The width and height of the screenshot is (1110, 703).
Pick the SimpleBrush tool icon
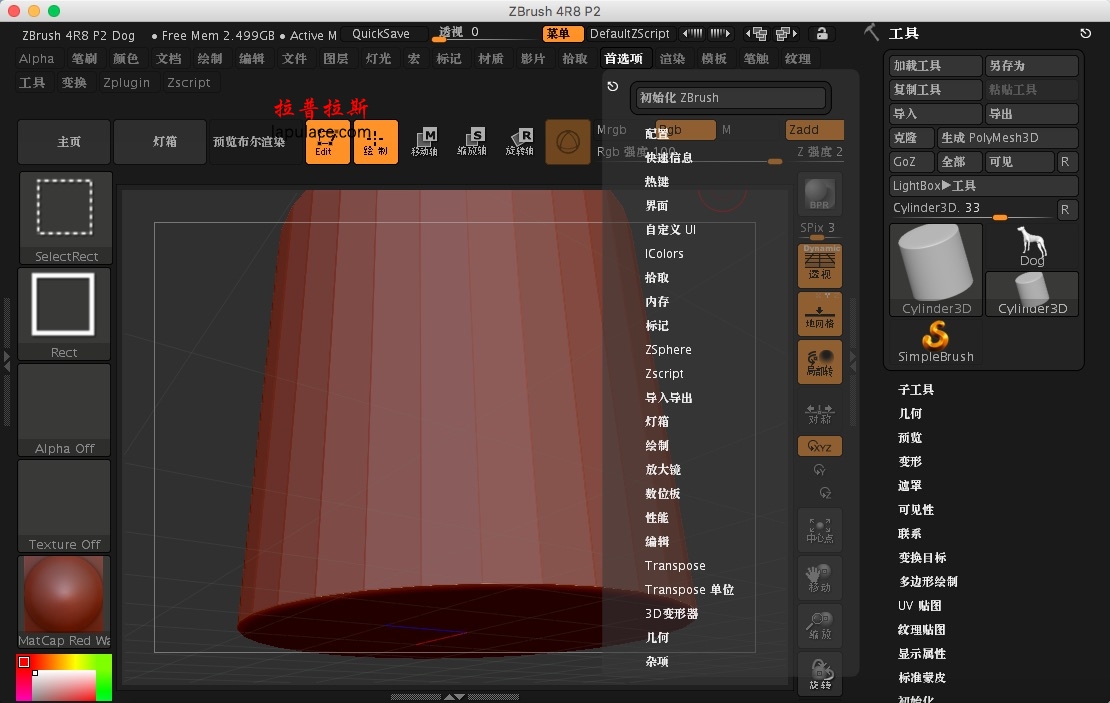[936, 342]
